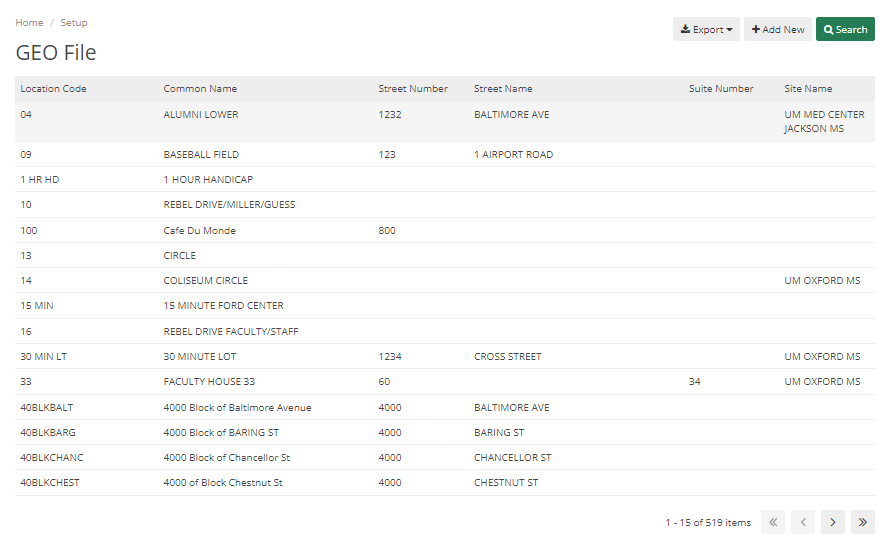
Task: Open the Setup breadcrumb link
Action: pyautogui.click(x=74, y=23)
